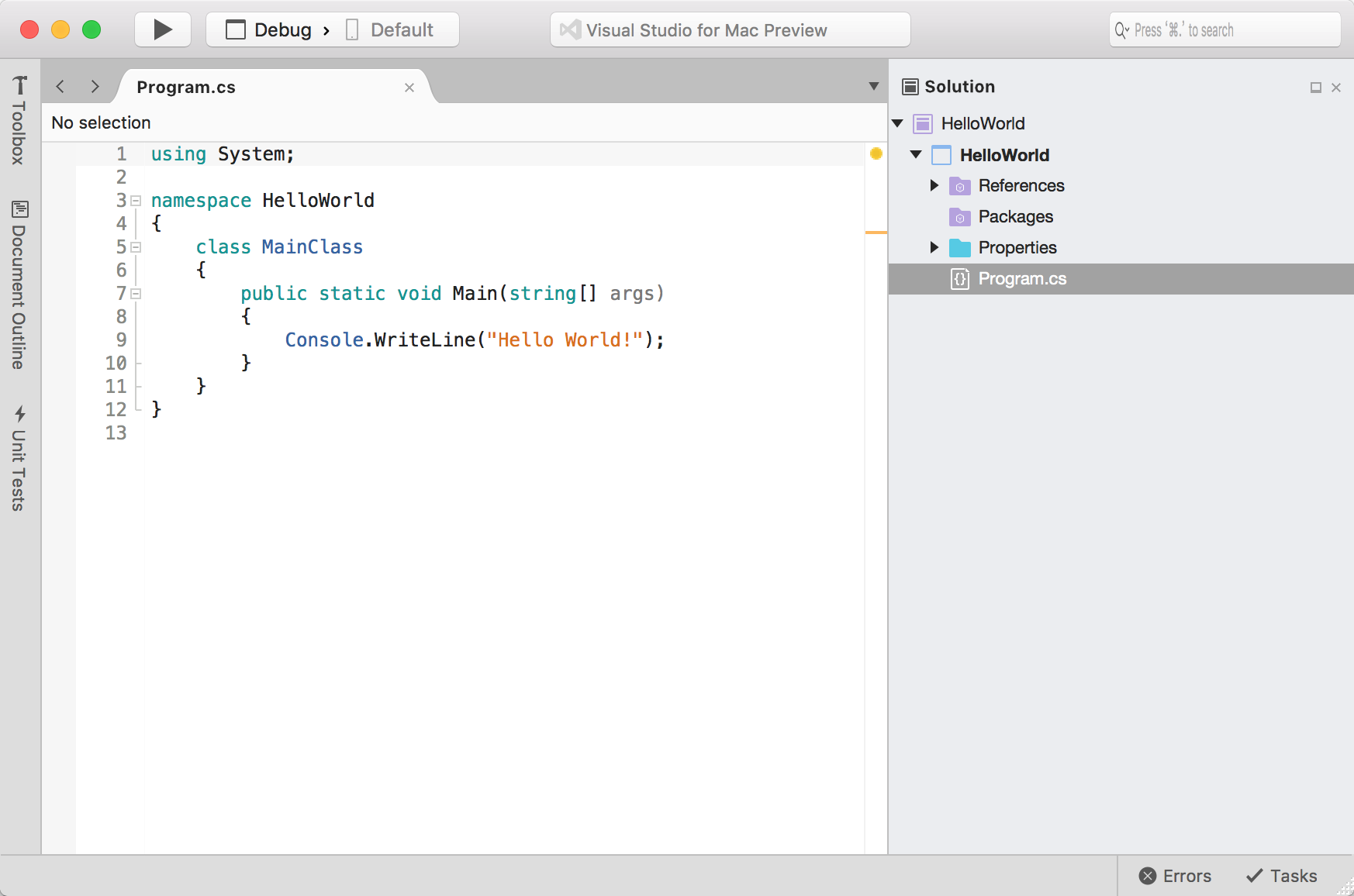Open the Debug configuration selector
This screenshot has width=1354, height=896.
[x=269, y=29]
